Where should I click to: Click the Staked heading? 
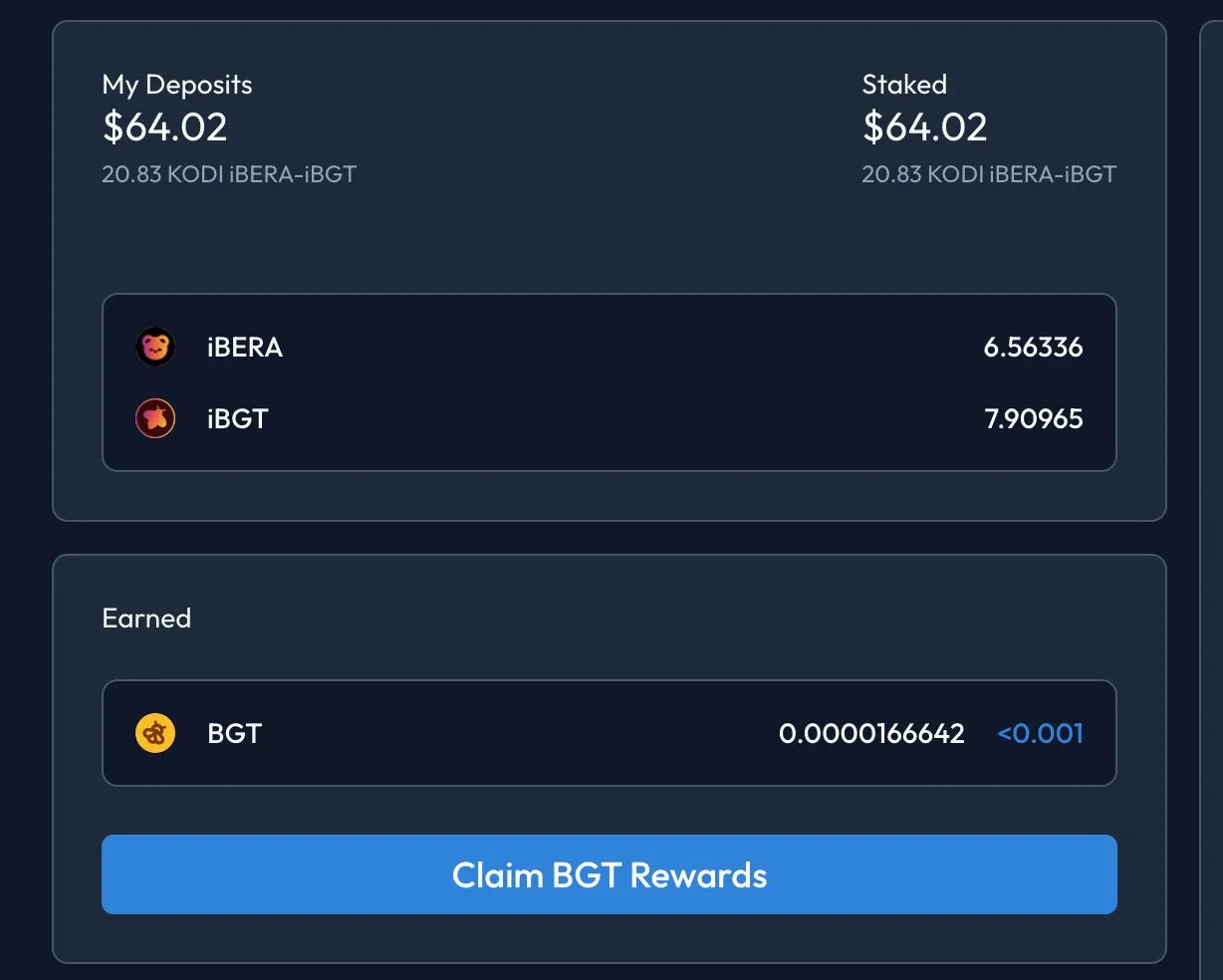(x=904, y=85)
